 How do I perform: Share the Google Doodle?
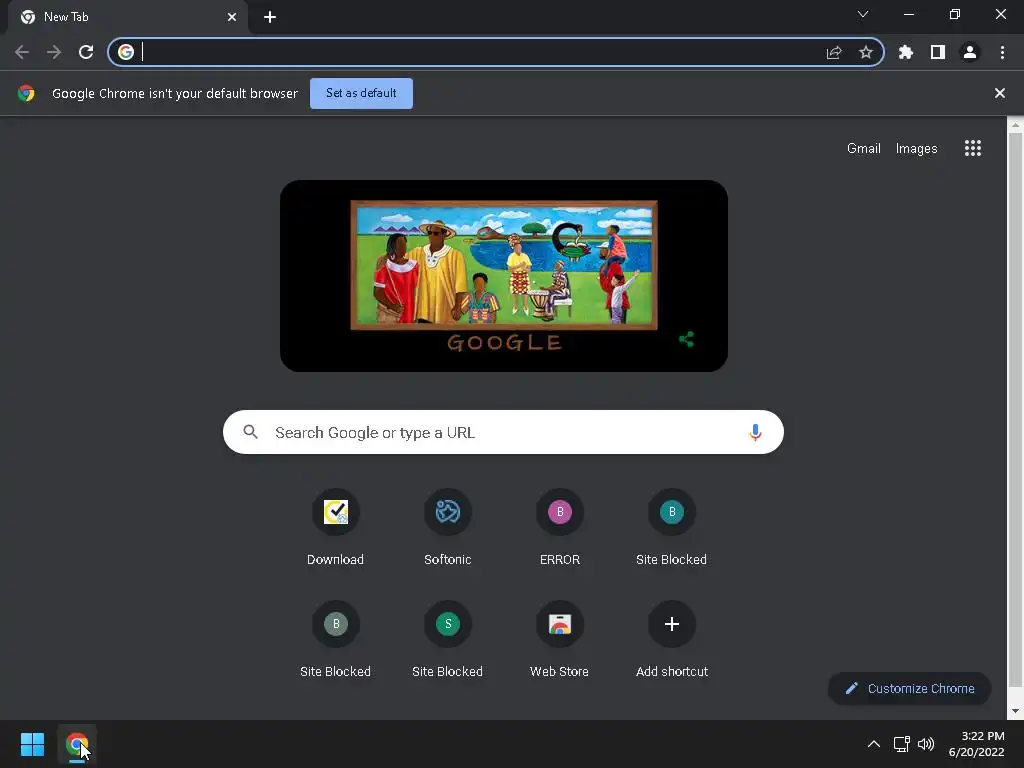[686, 339]
